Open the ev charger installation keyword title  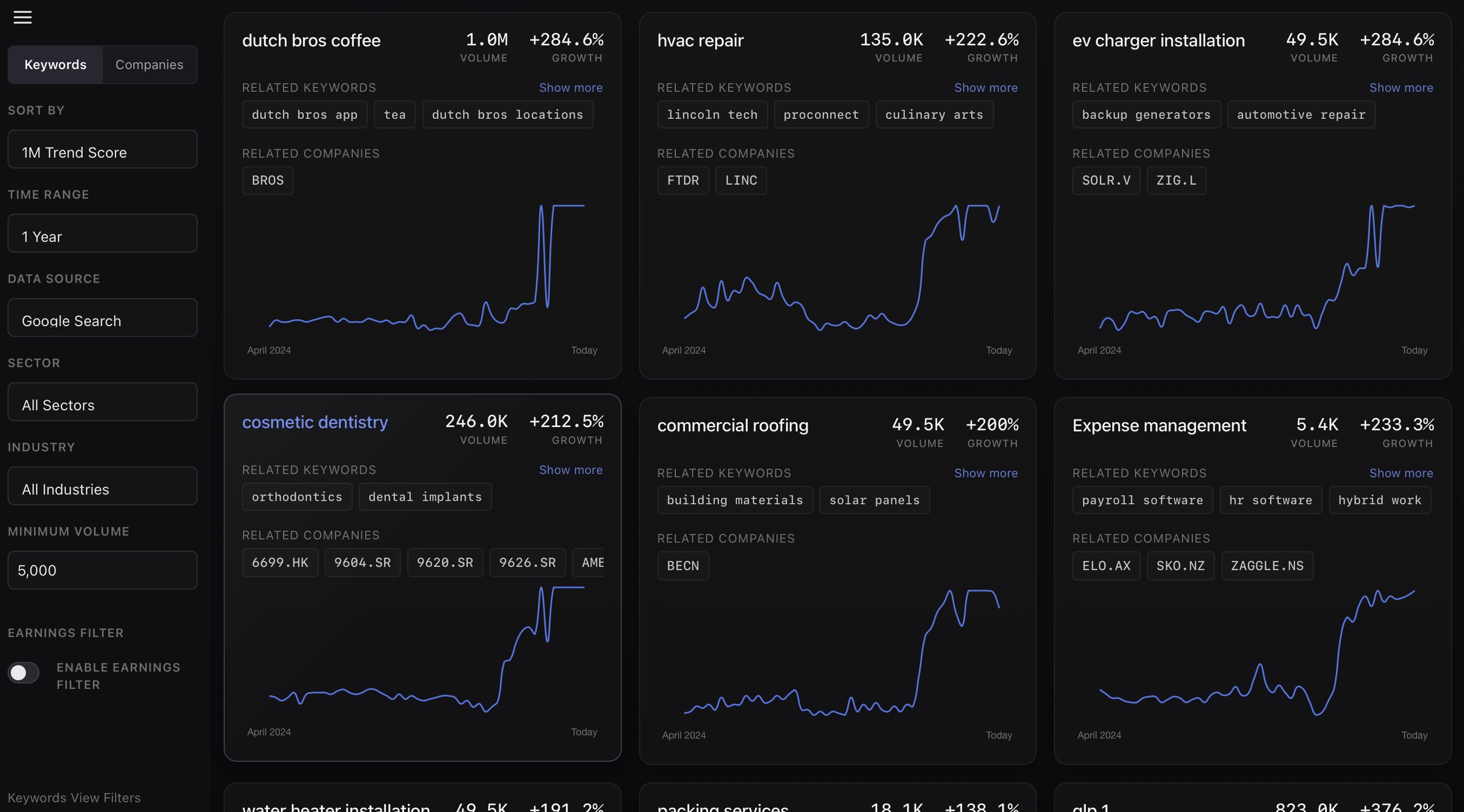tap(1158, 40)
